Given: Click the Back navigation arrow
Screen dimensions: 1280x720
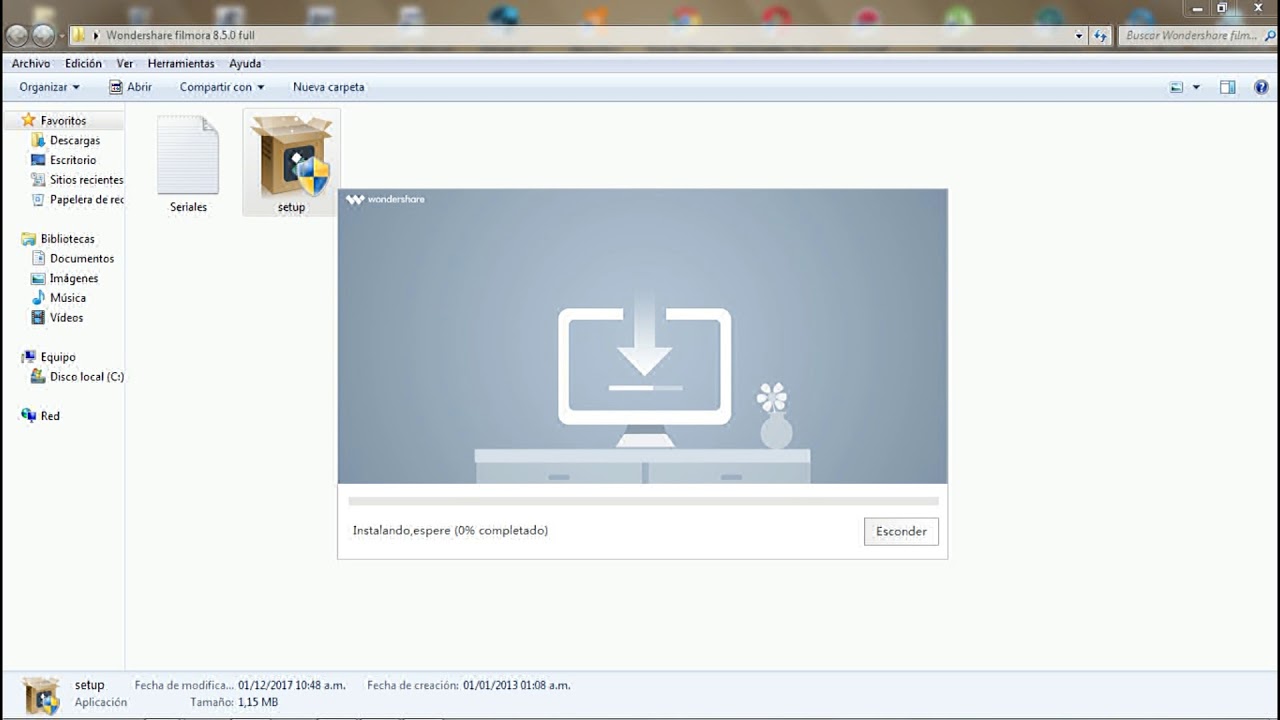Looking at the screenshot, I should pyautogui.click(x=17, y=35).
